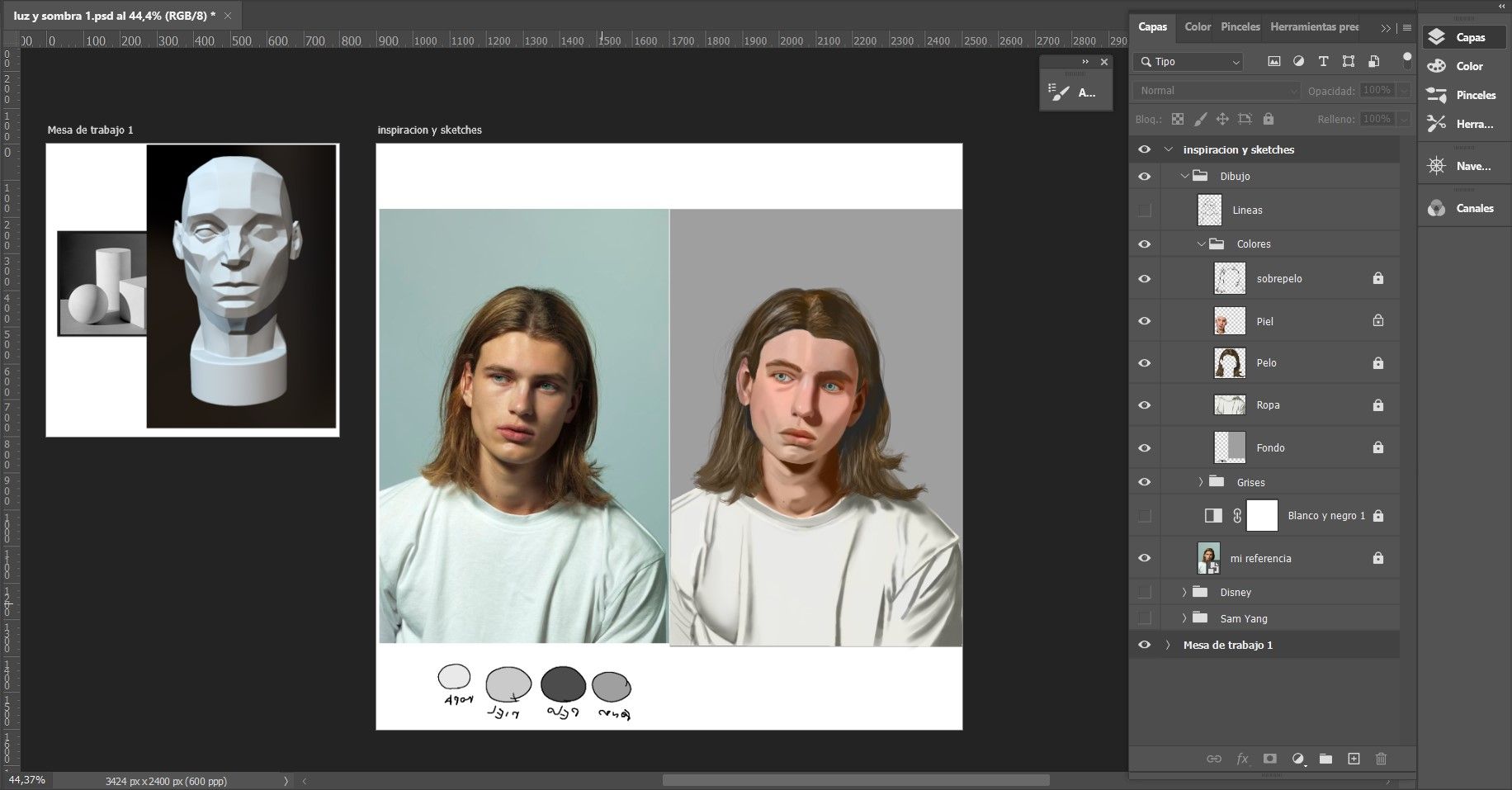The image size is (1512, 790).
Task: Click the dark gray color swatch circle
Action: point(563,684)
